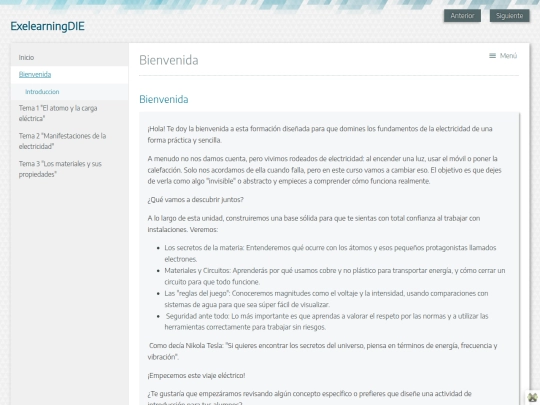Click the gray Bienvenida page heading
Screen dimensions: 540x405
(169, 60)
